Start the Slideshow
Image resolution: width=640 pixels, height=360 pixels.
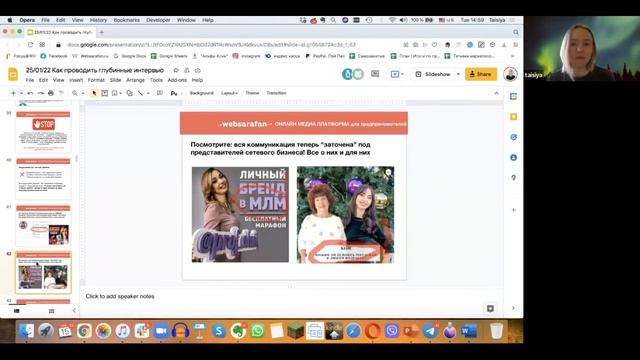[x=433, y=74]
